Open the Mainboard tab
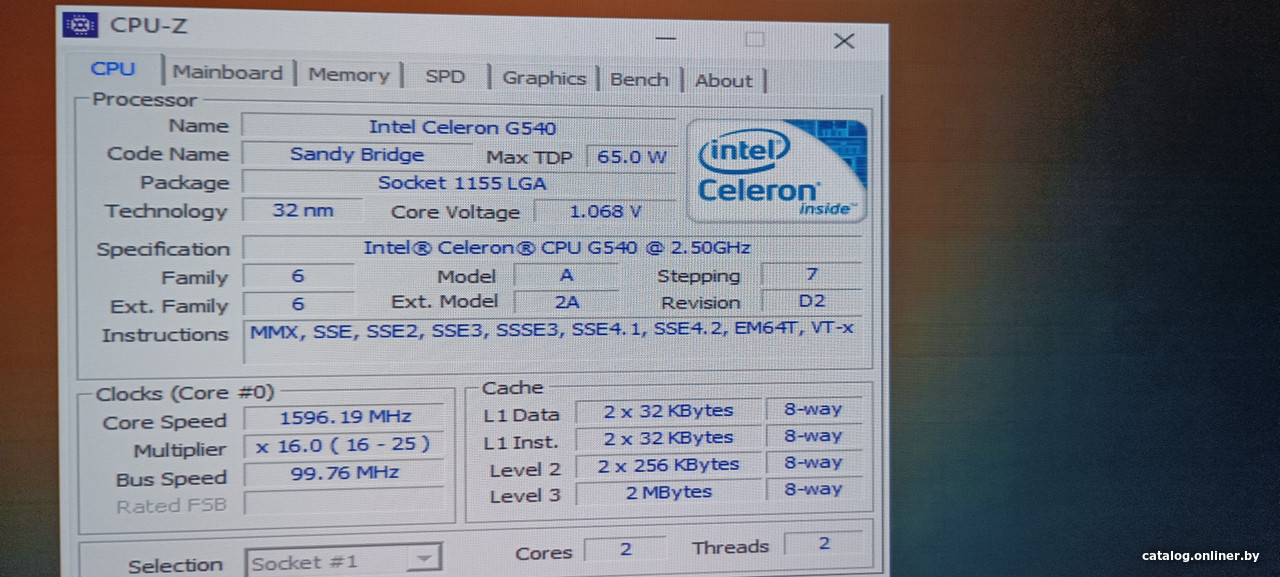Screen dimensions: 1280x577 [x=228, y=73]
